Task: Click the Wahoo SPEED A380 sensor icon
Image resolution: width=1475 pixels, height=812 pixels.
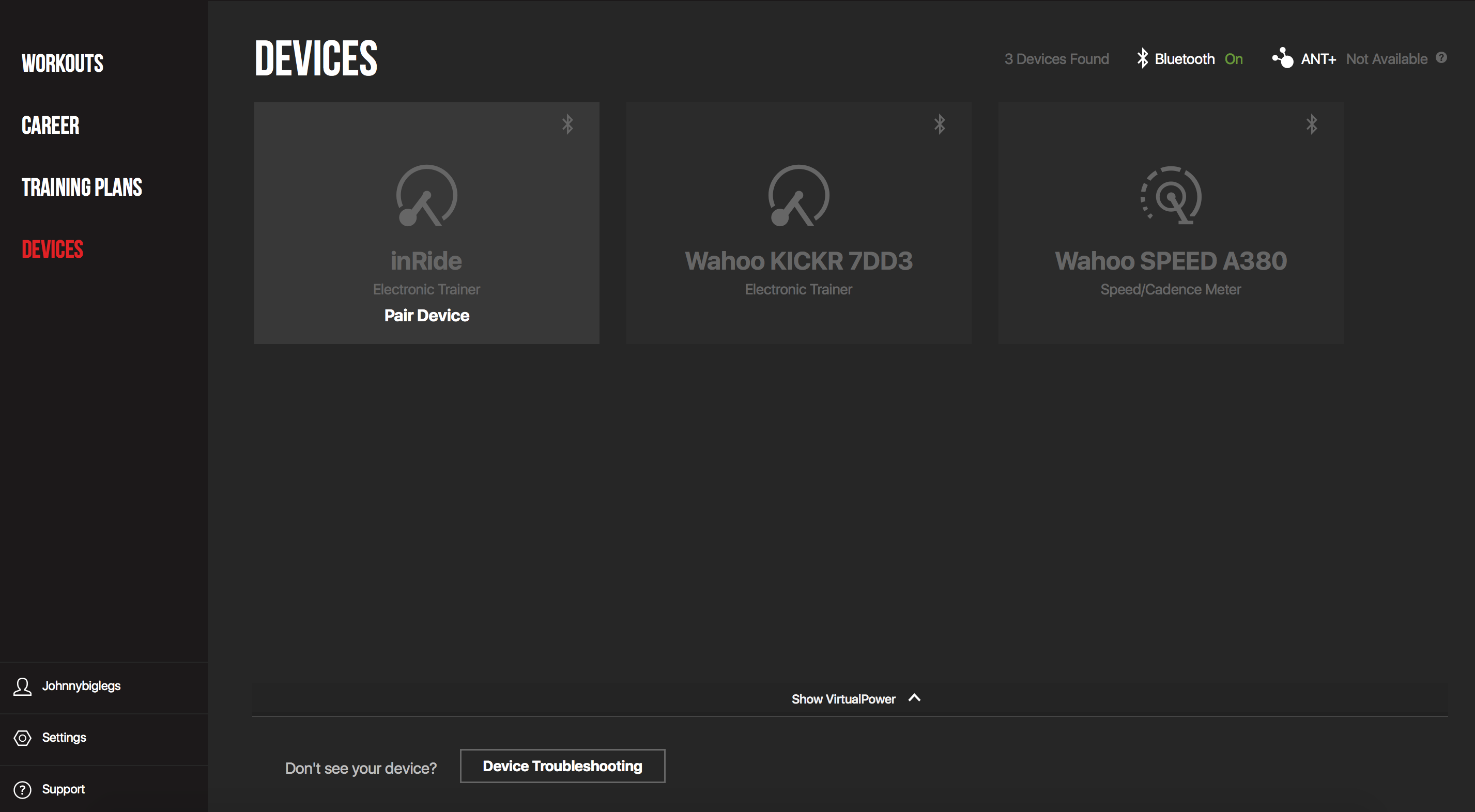Action: click(x=1171, y=196)
